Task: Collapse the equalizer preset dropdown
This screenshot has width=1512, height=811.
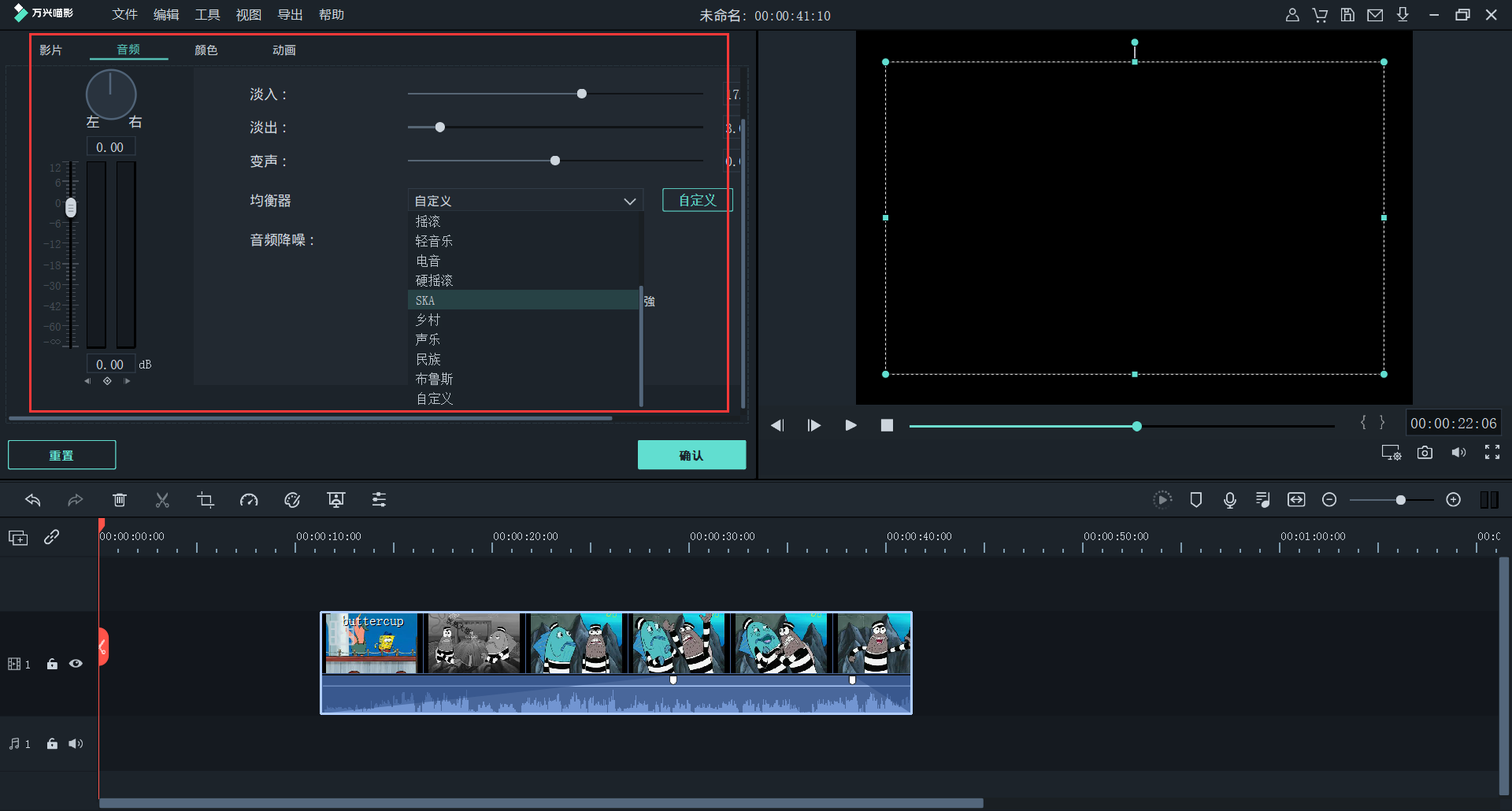Action: point(629,201)
